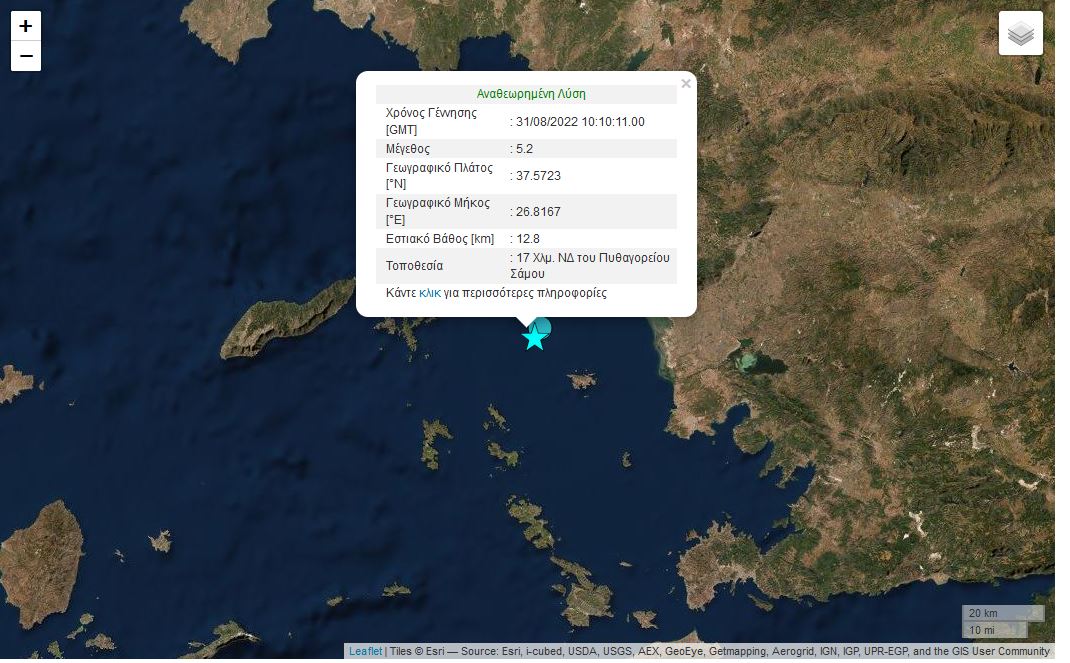Click the zoom in plus button
1070x663 pixels.
pos(26,26)
